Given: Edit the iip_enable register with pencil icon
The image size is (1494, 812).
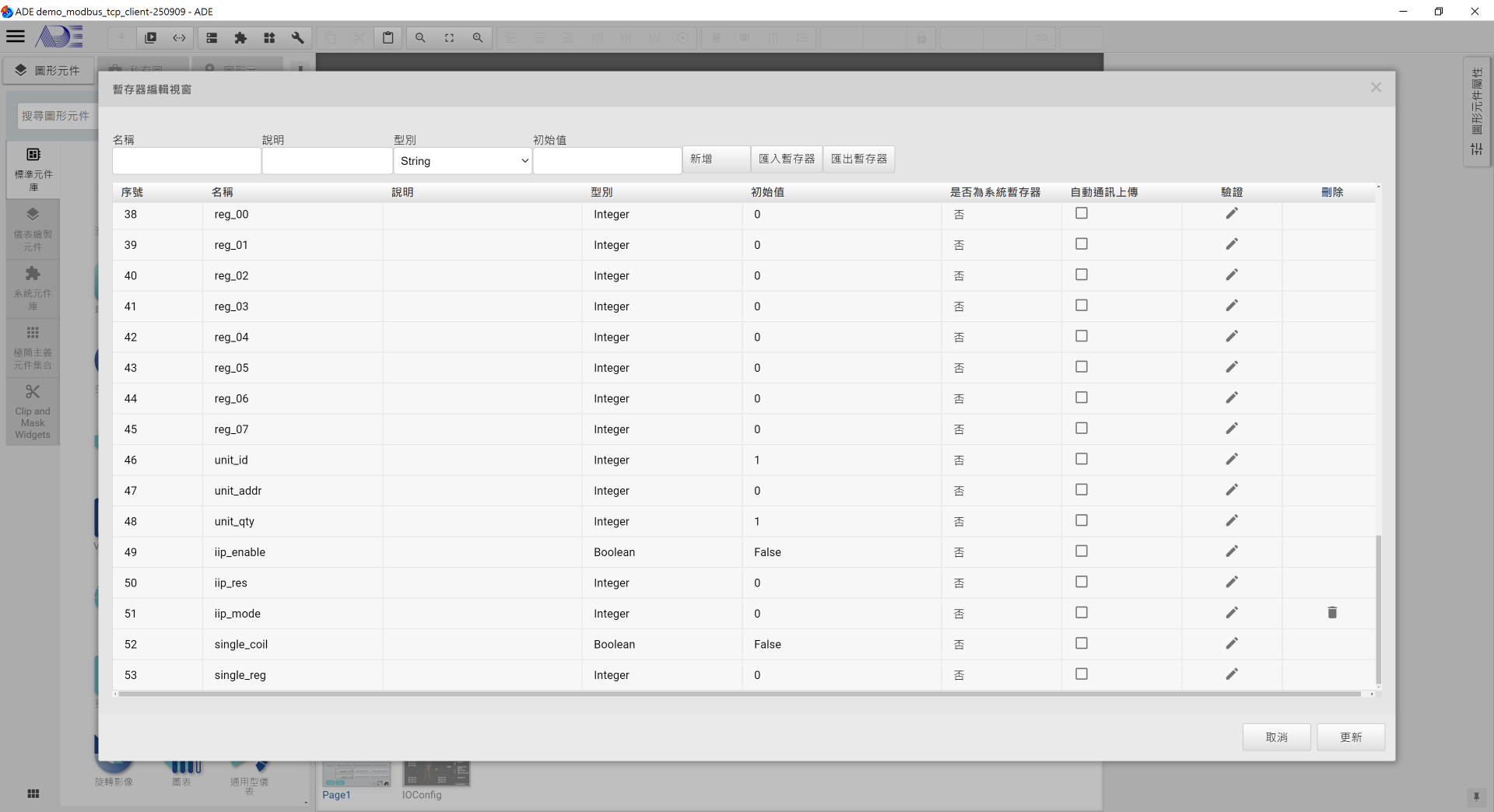Looking at the screenshot, I should click(x=1231, y=551).
